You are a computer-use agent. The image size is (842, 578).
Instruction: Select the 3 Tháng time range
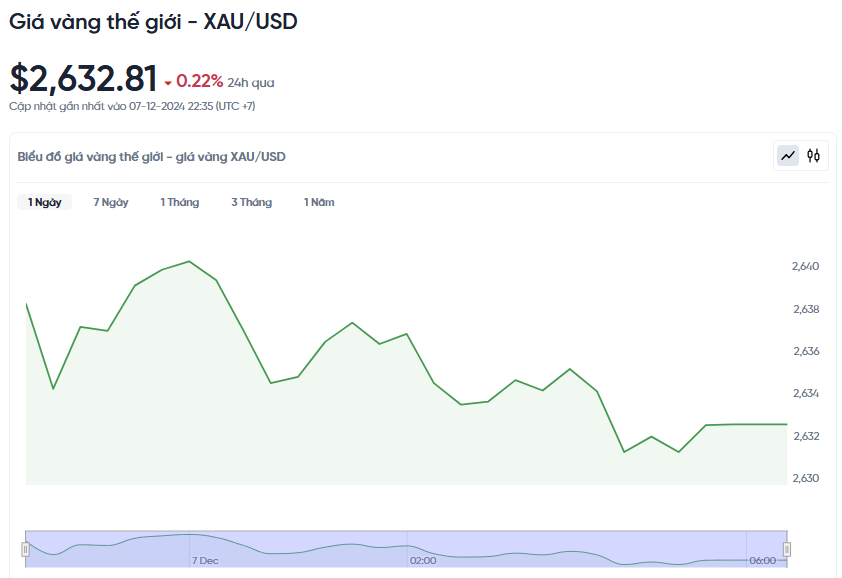251,202
